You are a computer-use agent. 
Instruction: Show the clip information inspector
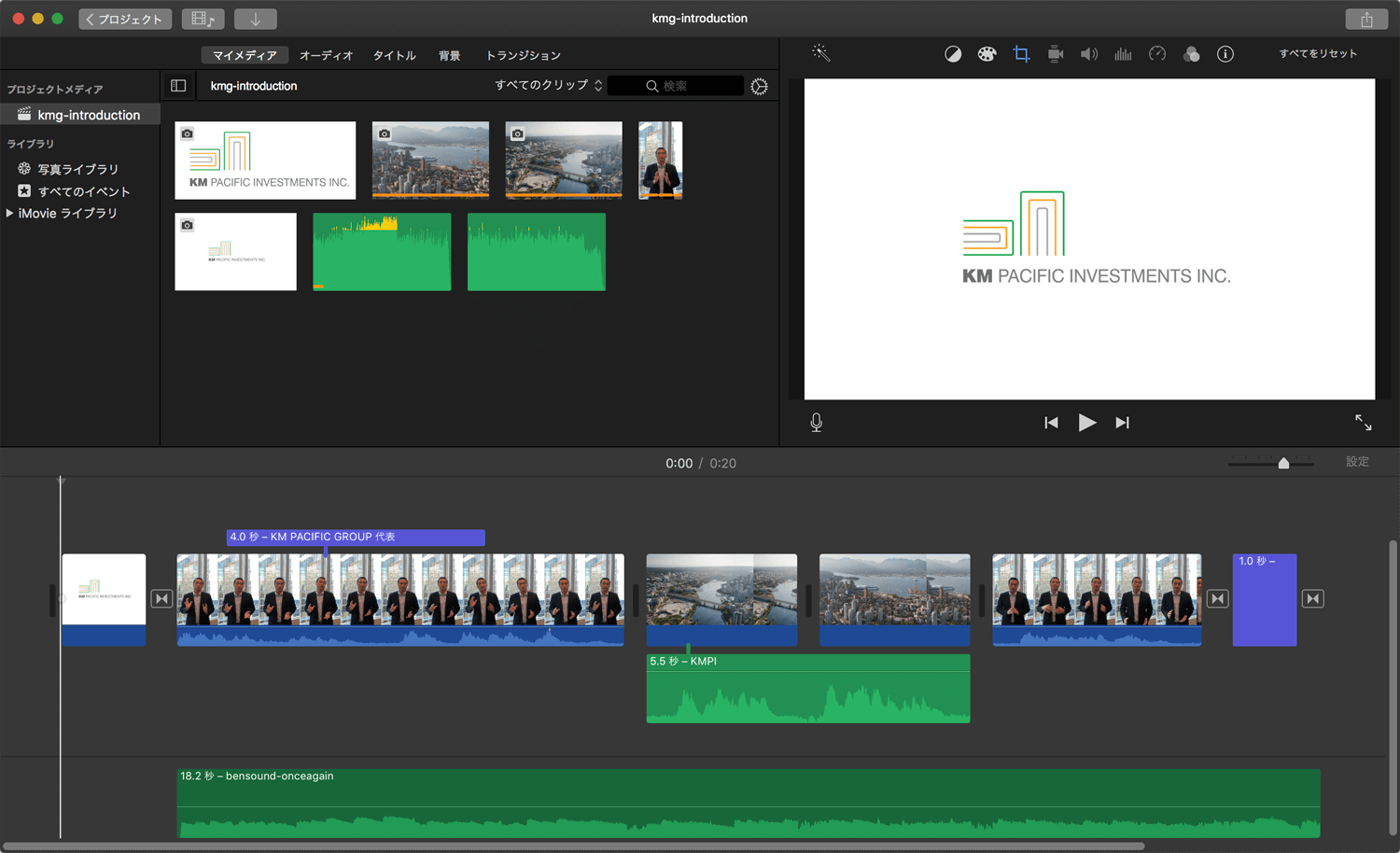pyautogui.click(x=1225, y=54)
